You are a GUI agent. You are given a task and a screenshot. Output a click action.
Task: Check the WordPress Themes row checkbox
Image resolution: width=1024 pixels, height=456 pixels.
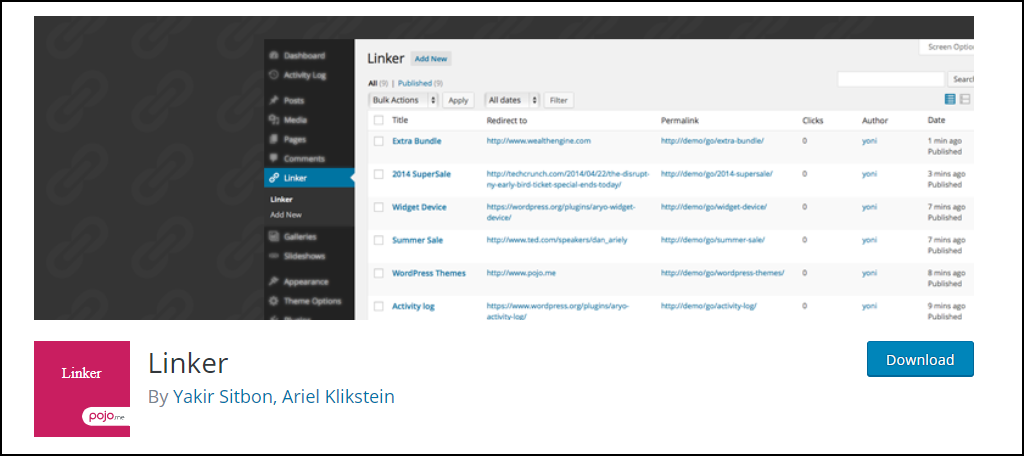378,273
